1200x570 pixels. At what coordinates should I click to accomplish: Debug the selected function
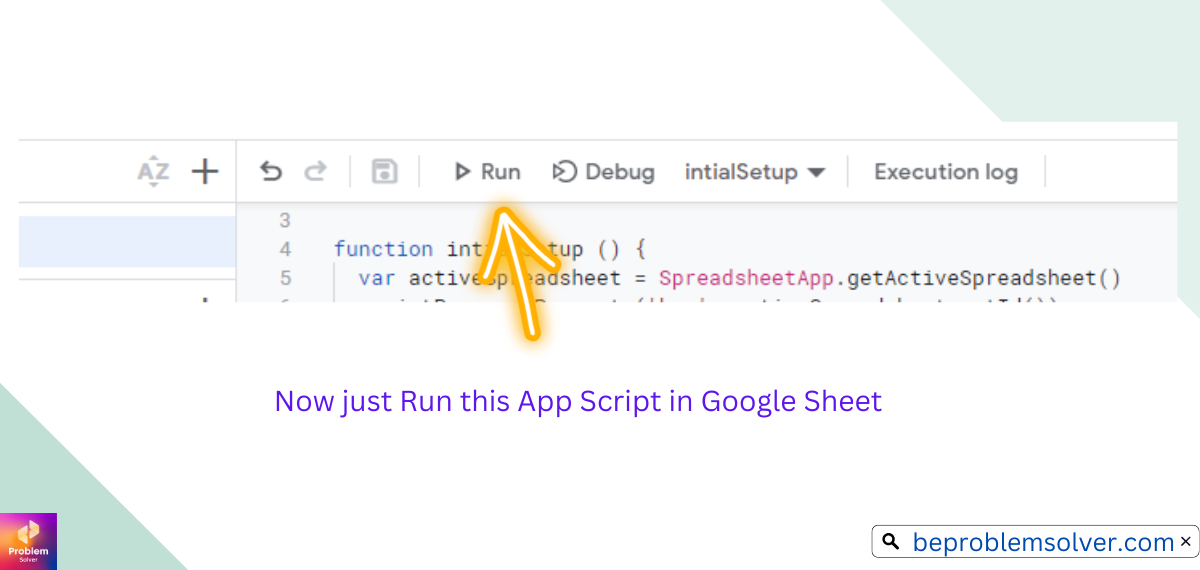click(x=603, y=172)
